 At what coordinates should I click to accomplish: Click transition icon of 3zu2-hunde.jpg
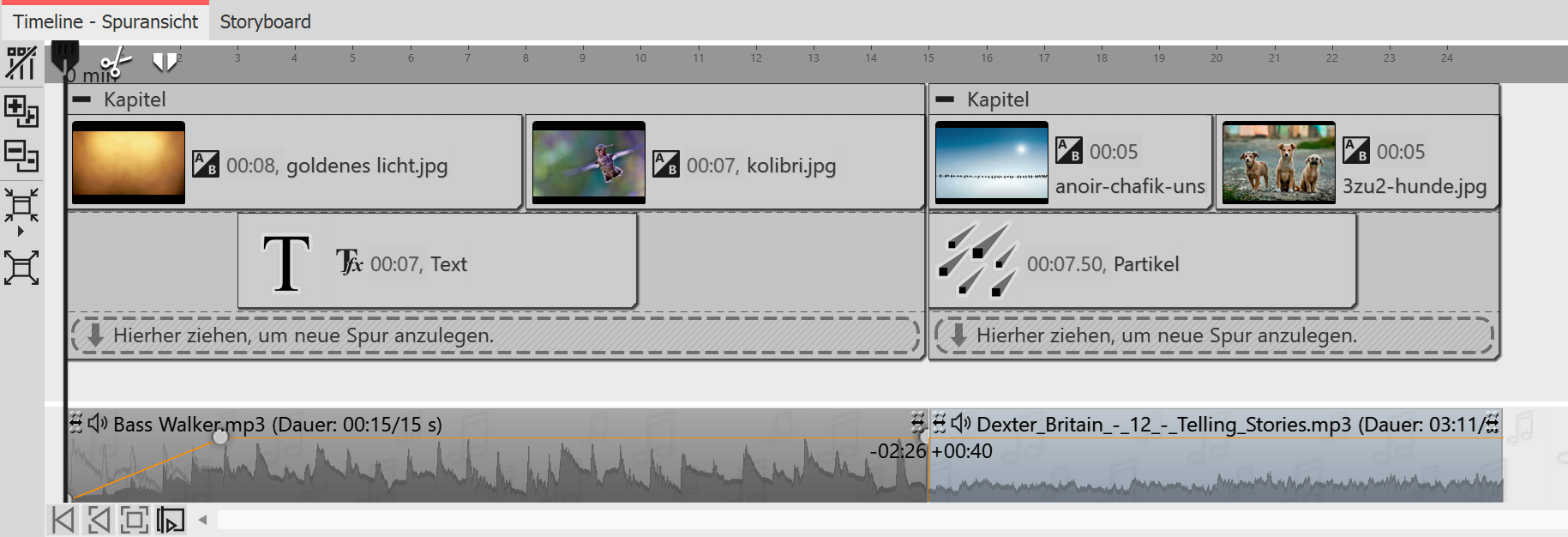1356,150
